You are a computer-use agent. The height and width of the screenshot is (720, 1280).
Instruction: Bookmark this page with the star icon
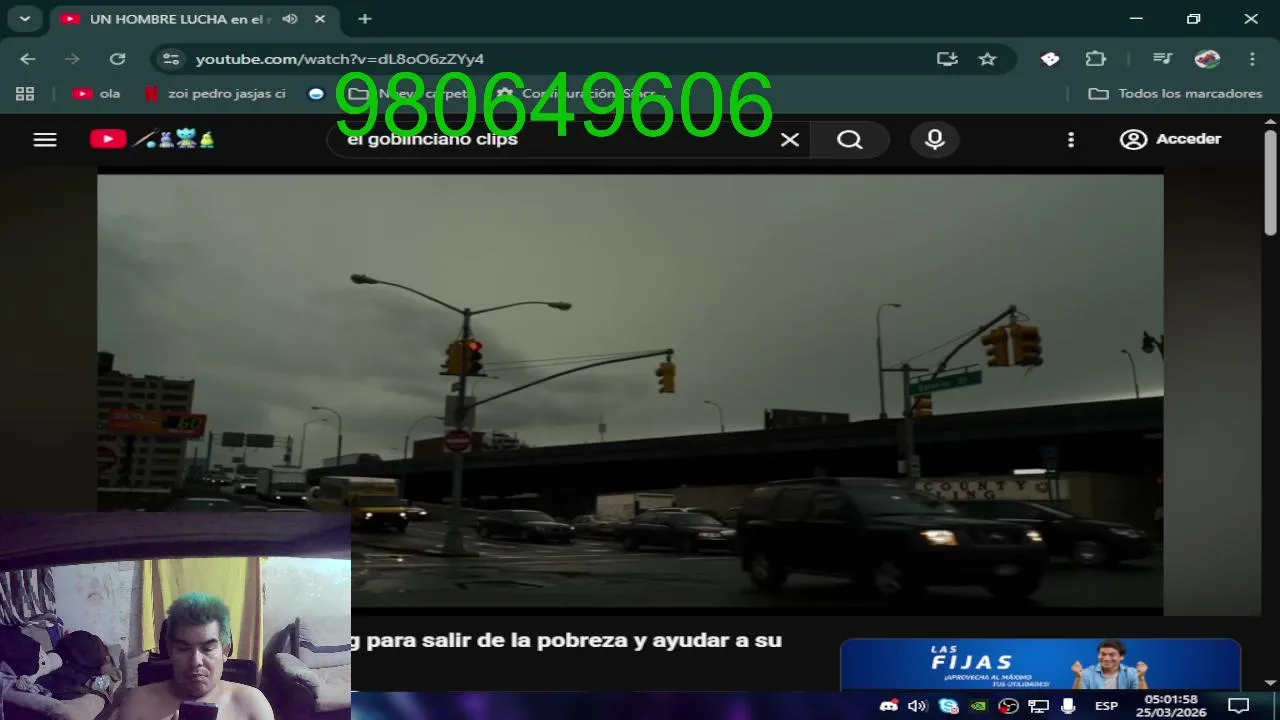point(988,59)
